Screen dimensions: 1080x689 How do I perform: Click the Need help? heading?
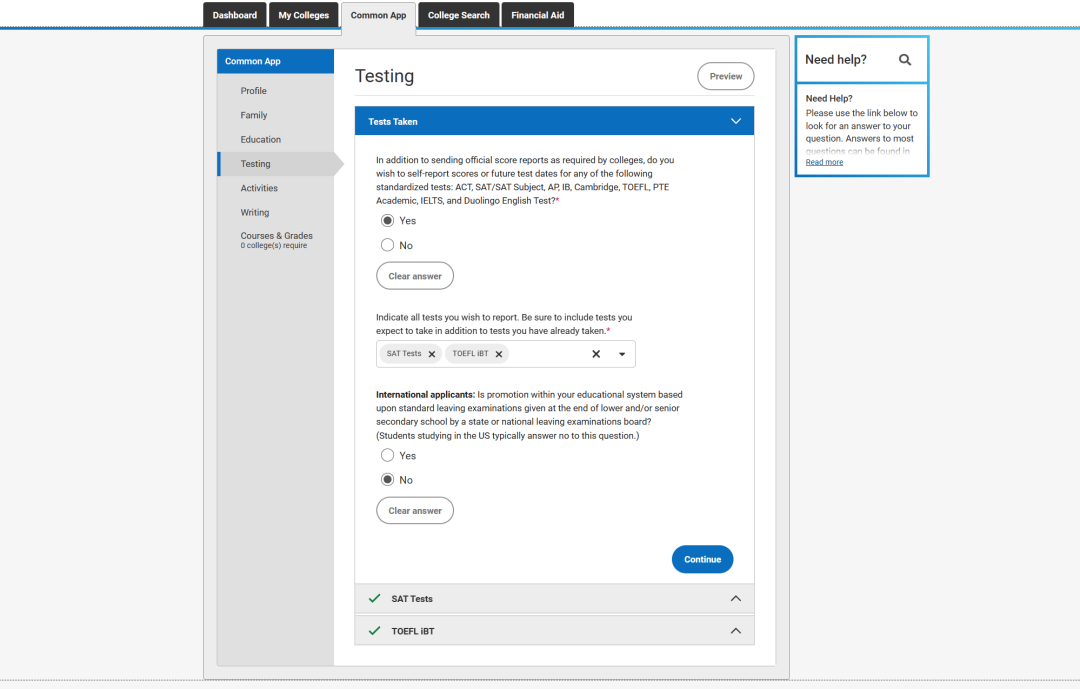[835, 60]
